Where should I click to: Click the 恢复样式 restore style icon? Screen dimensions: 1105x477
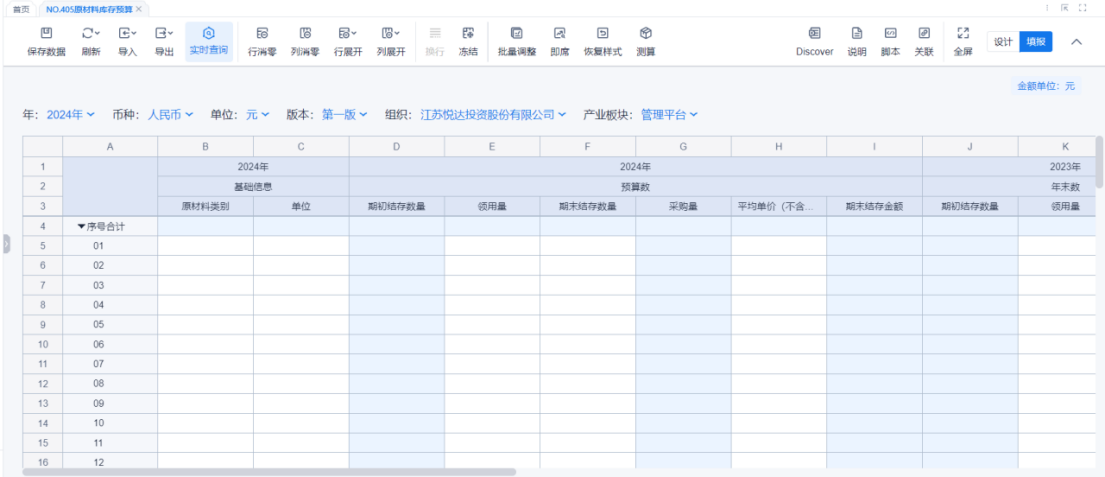[x=602, y=34]
